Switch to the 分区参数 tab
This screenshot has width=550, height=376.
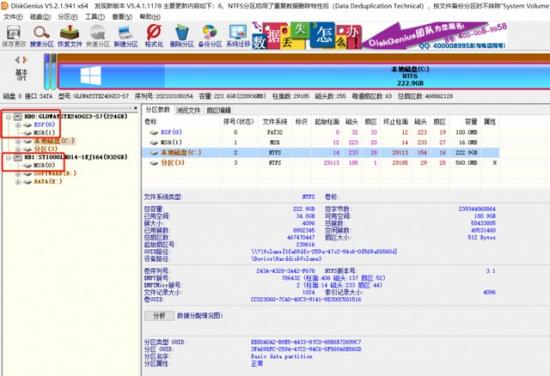(157, 110)
